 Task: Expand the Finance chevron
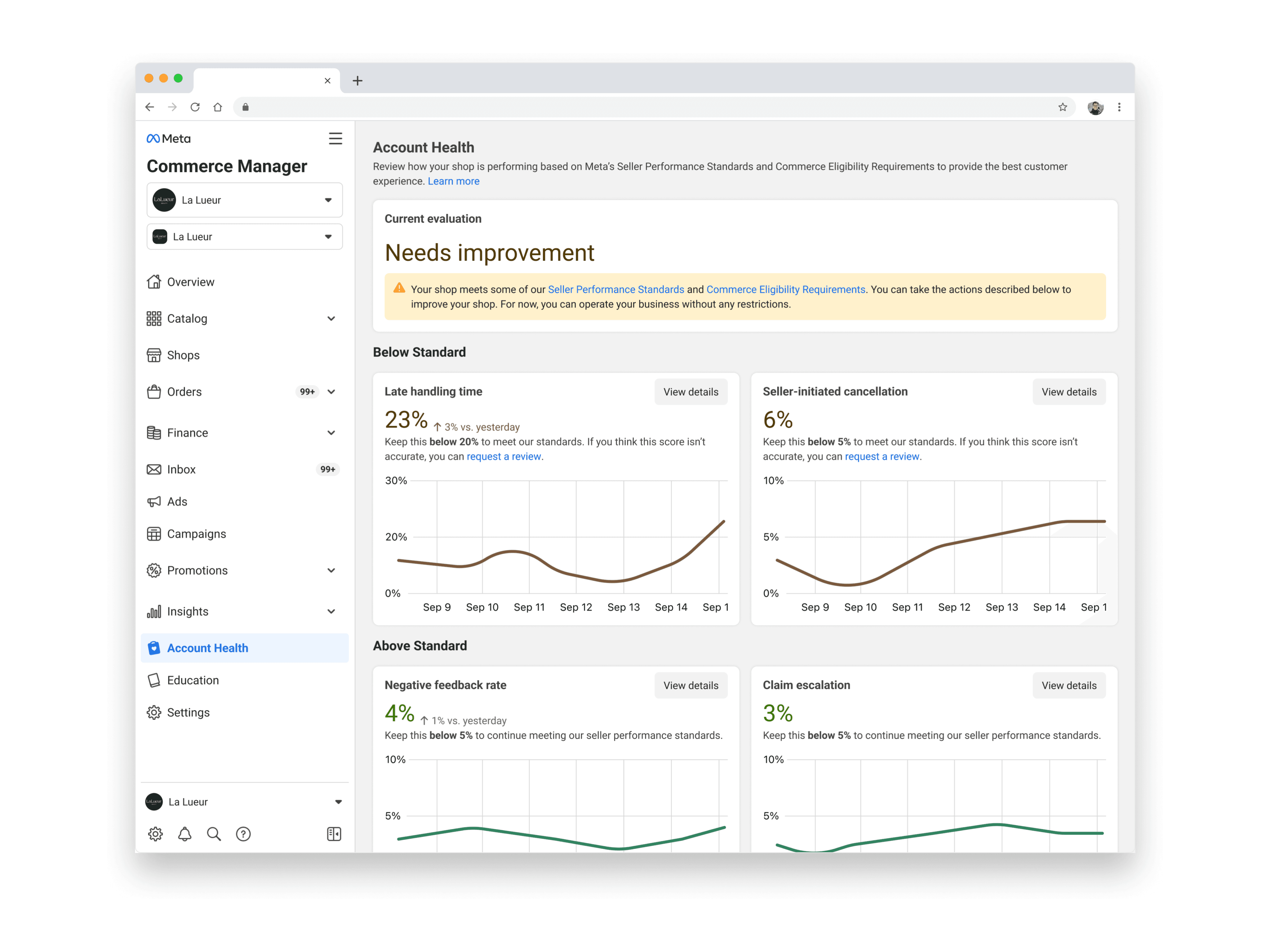coord(331,433)
